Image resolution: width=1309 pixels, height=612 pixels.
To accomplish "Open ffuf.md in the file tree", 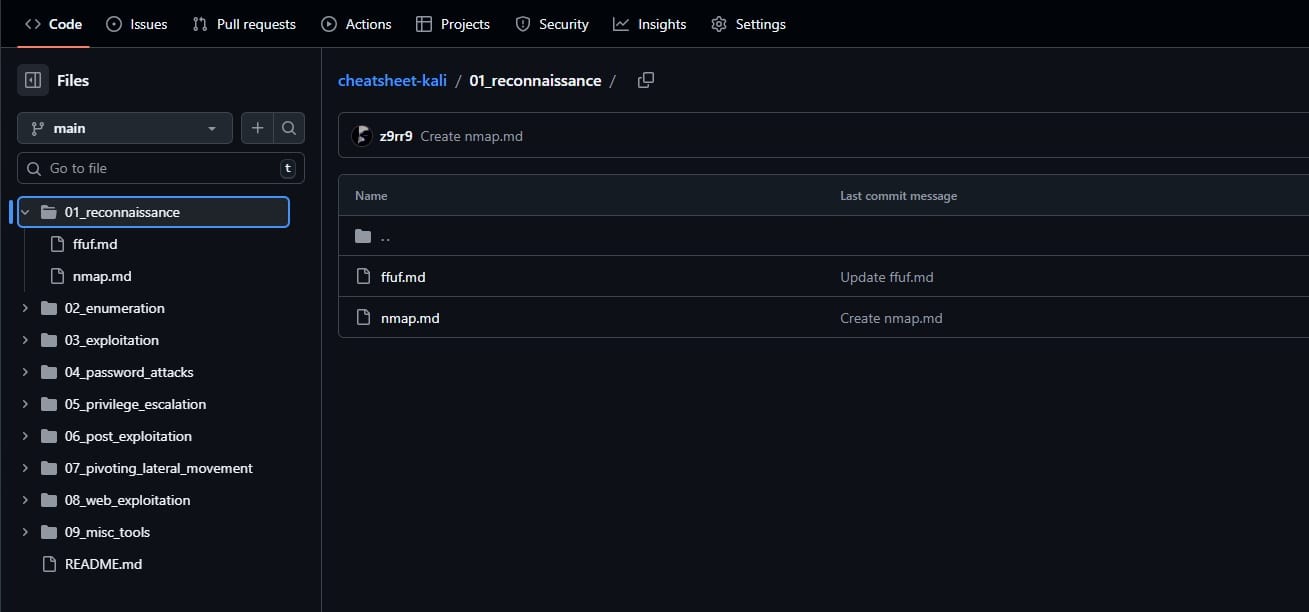I will click(x=95, y=244).
